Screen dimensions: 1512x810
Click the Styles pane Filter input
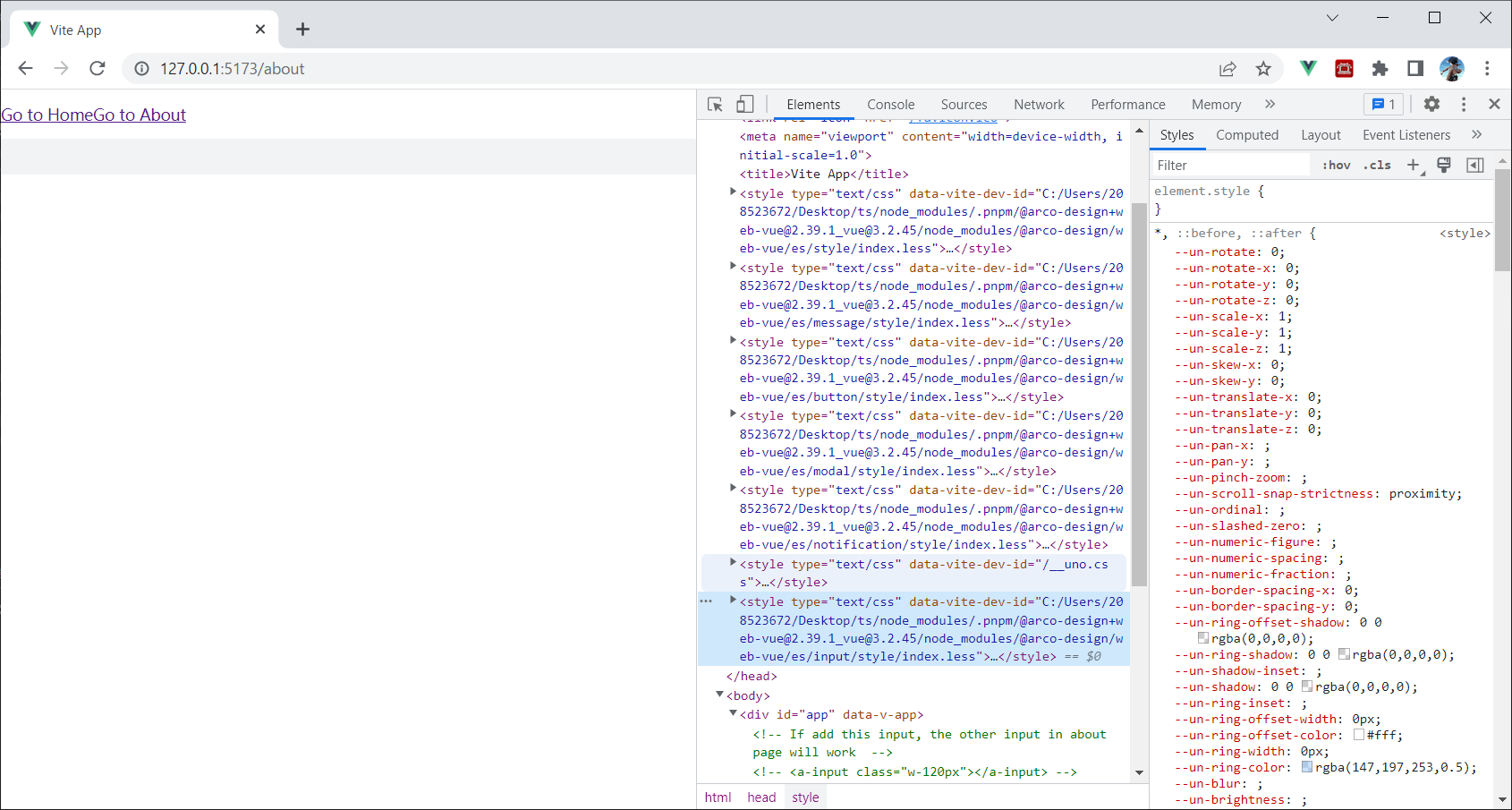[1230, 165]
